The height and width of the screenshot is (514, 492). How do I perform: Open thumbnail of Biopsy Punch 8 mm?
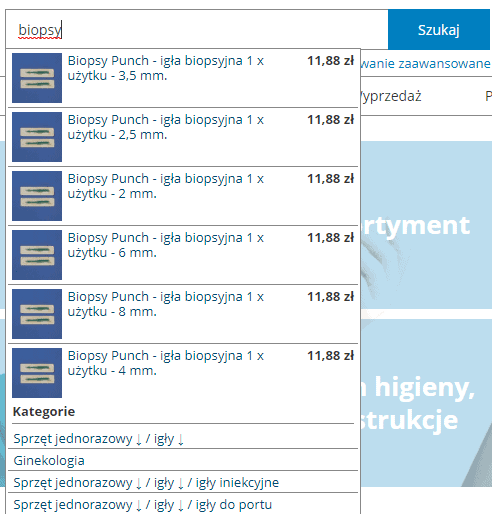(37, 314)
